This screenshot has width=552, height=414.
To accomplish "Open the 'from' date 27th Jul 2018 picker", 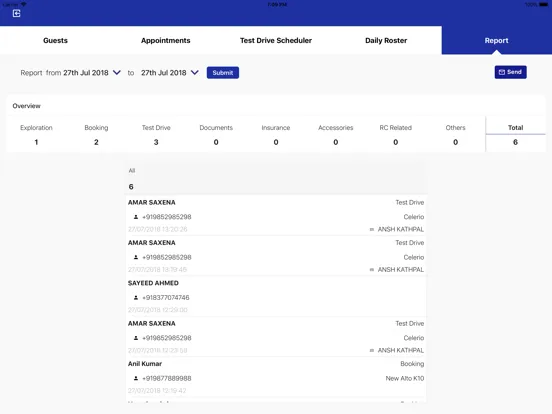I will pos(86,73).
